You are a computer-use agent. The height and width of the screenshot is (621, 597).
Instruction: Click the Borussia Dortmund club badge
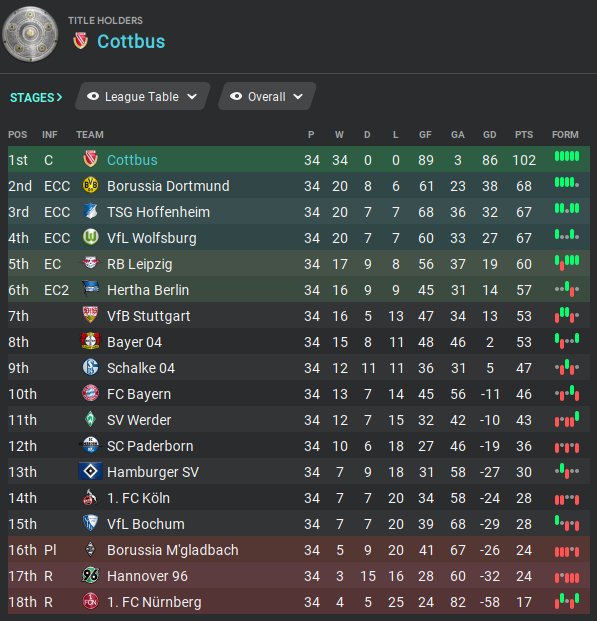coord(90,185)
